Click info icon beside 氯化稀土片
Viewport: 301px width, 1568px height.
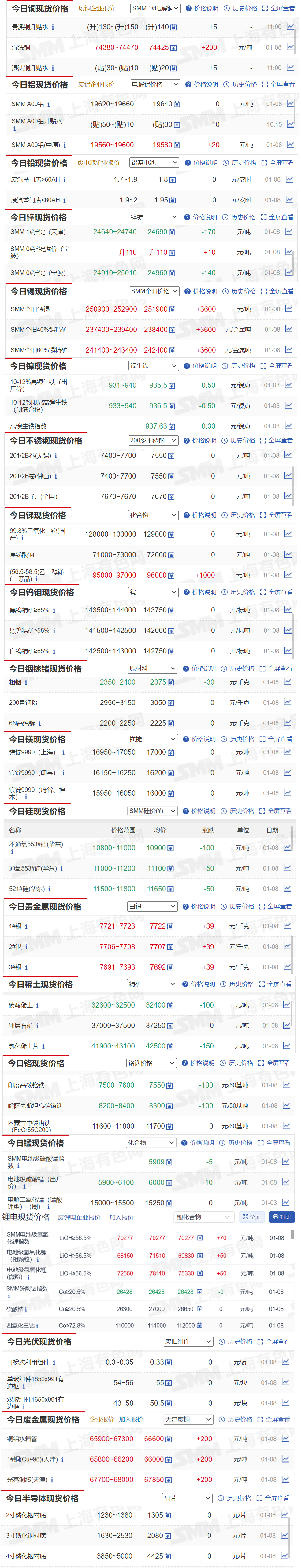(x=43, y=1046)
